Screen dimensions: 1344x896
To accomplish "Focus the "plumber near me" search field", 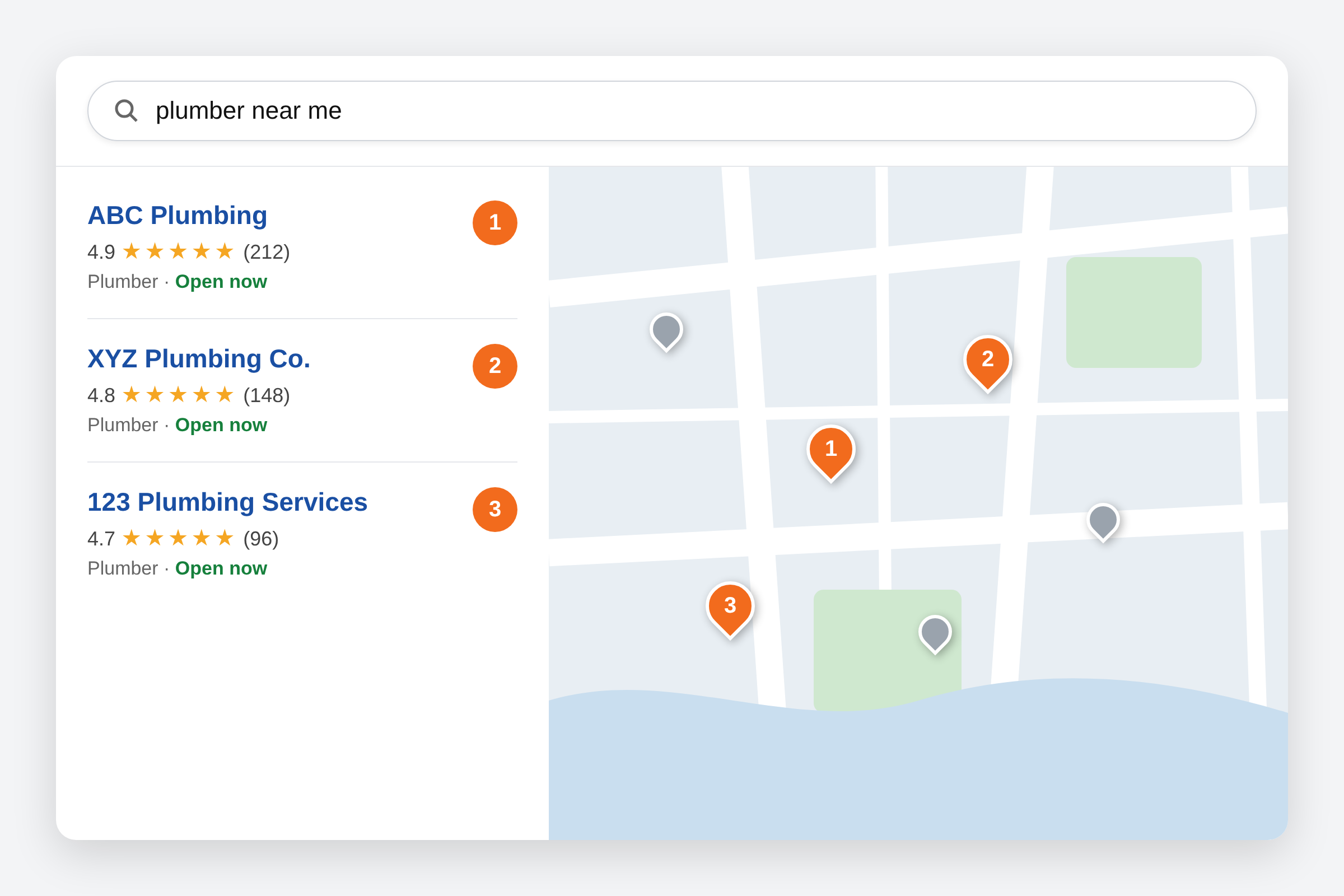I will [671, 111].
